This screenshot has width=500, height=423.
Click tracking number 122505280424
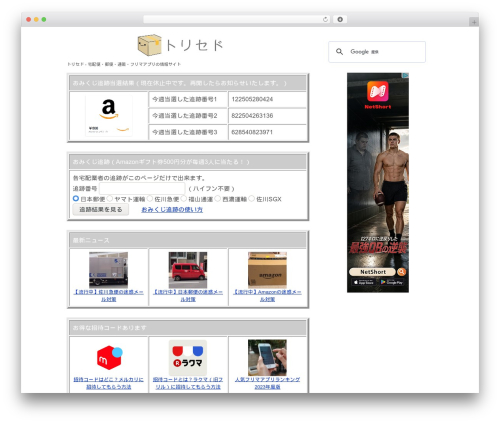[252, 99]
